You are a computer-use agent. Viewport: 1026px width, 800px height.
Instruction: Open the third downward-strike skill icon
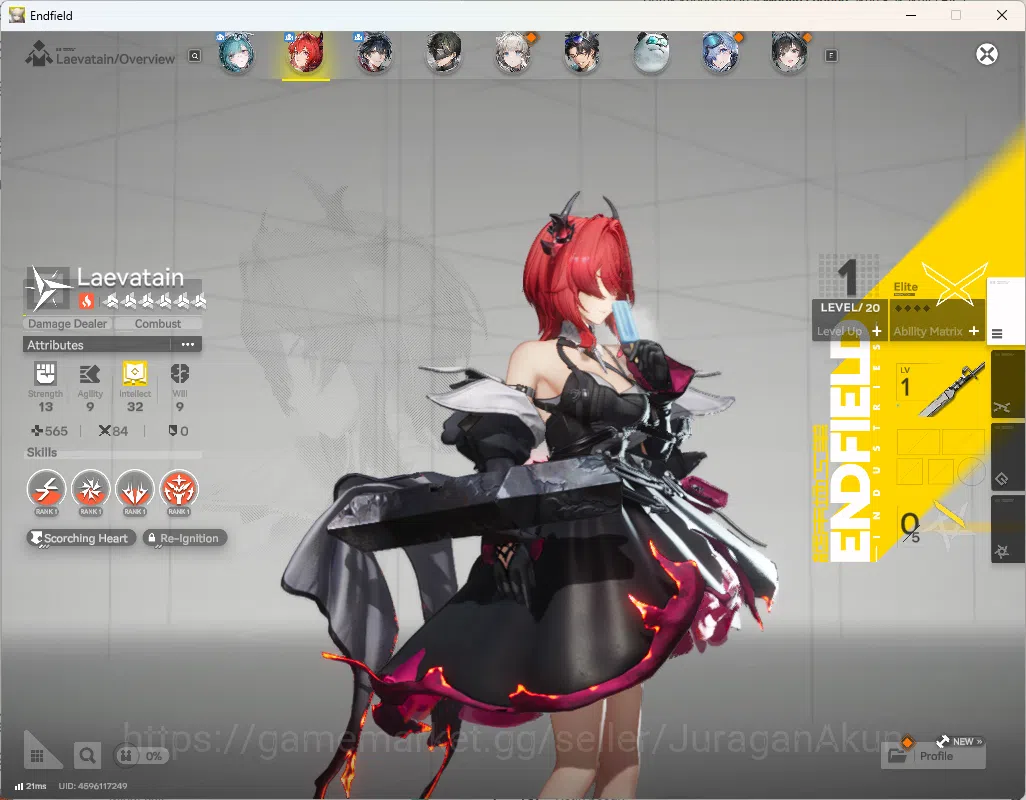135,491
